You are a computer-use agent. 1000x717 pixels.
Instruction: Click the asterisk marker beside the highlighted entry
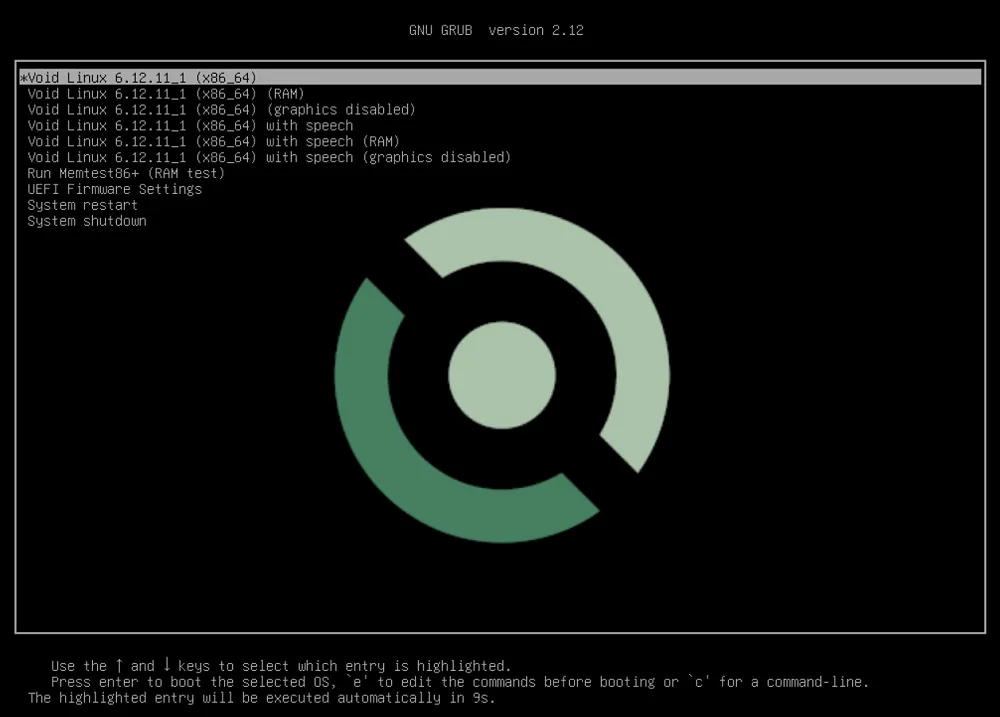(x=23, y=77)
